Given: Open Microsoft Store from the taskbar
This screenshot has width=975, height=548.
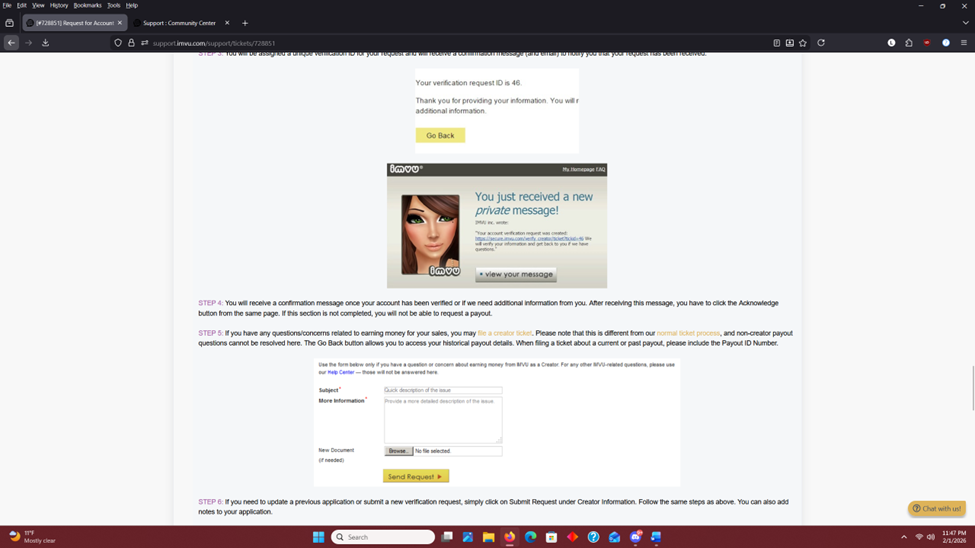Looking at the screenshot, I should coord(552,537).
